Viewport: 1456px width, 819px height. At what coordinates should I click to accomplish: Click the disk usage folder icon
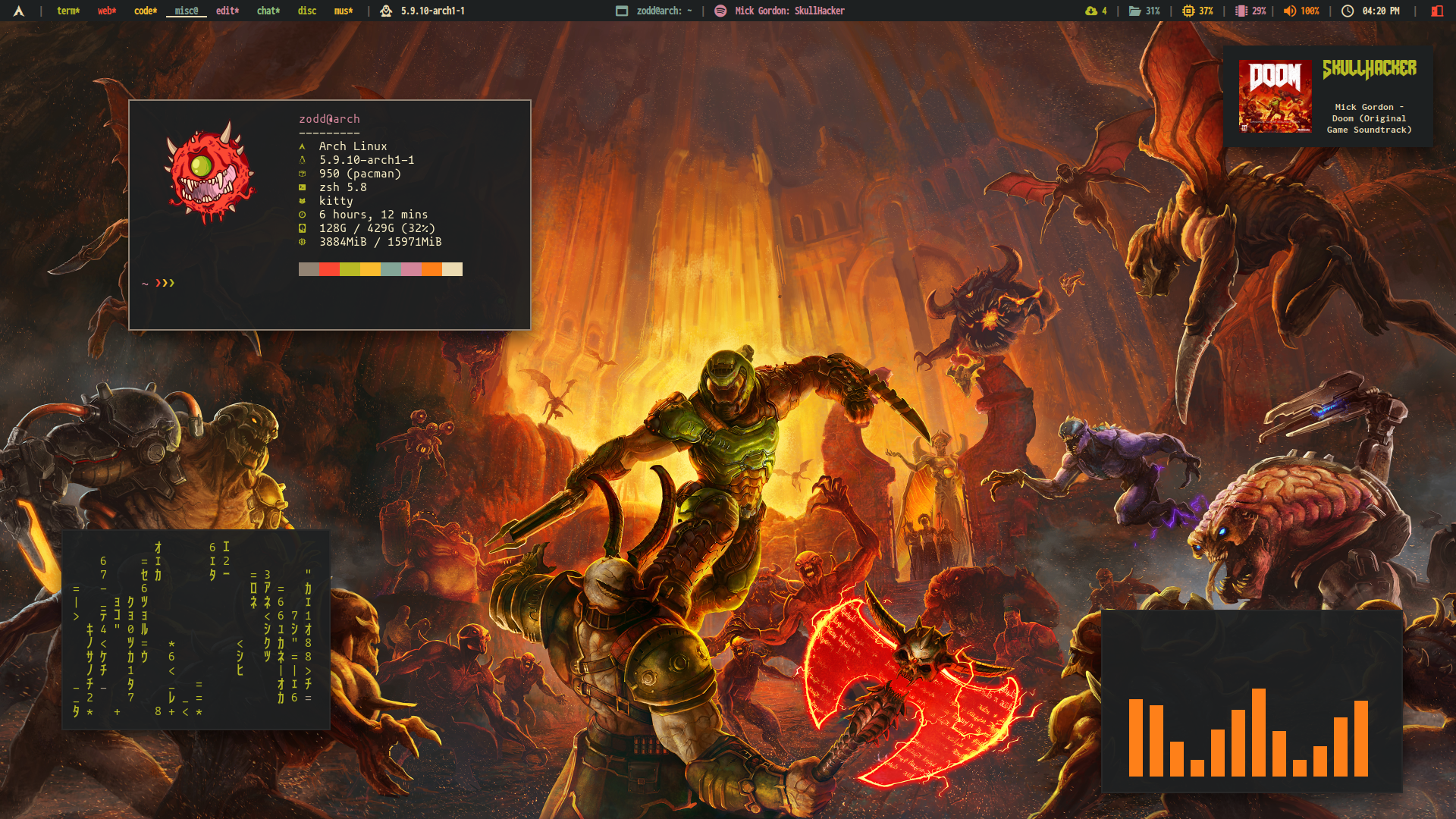(1134, 11)
